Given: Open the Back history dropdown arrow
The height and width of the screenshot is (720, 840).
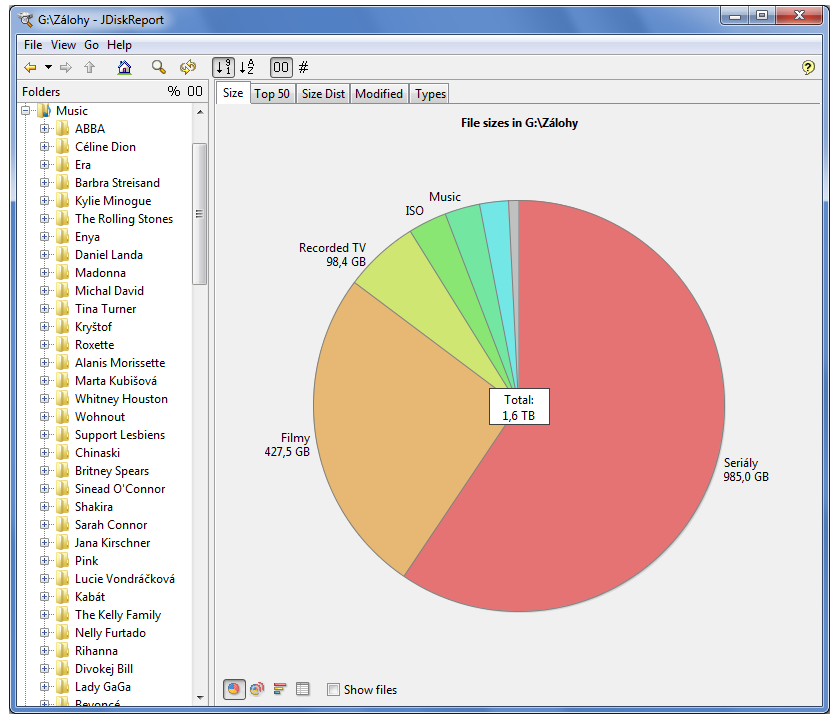Looking at the screenshot, I should [x=48, y=67].
